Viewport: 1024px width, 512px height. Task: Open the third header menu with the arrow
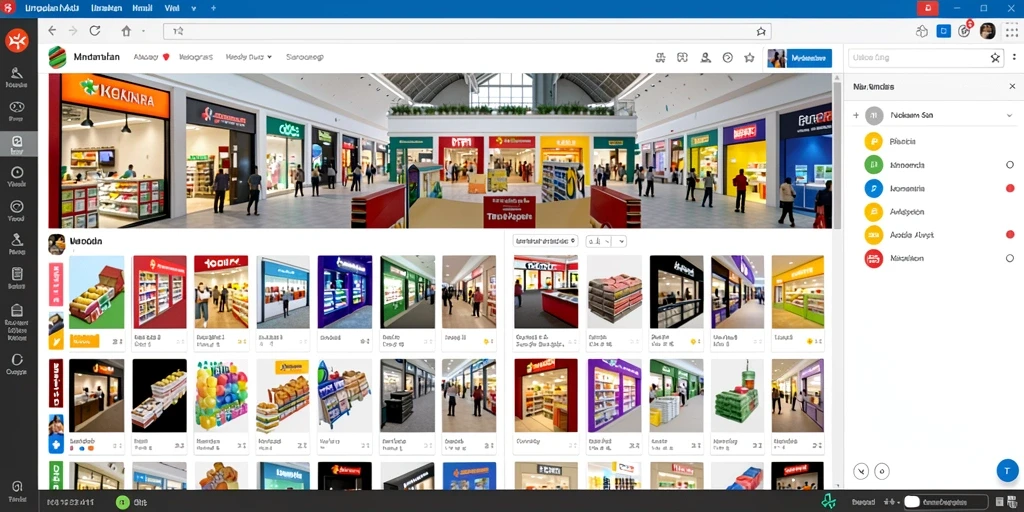pyautogui.click(x=249, y=57)
